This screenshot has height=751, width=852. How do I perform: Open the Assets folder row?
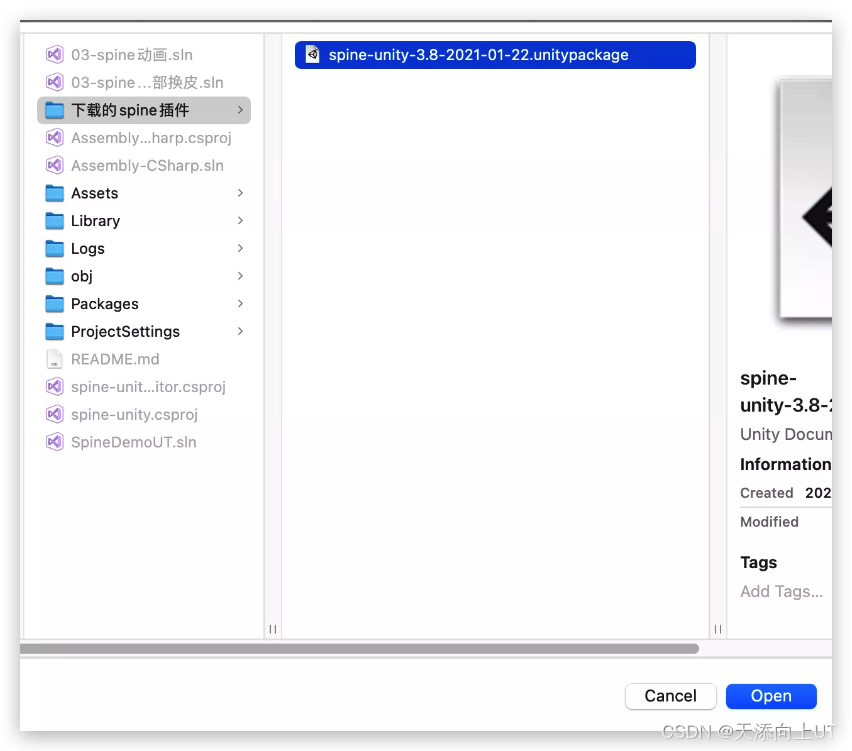[x=144, y=193]
